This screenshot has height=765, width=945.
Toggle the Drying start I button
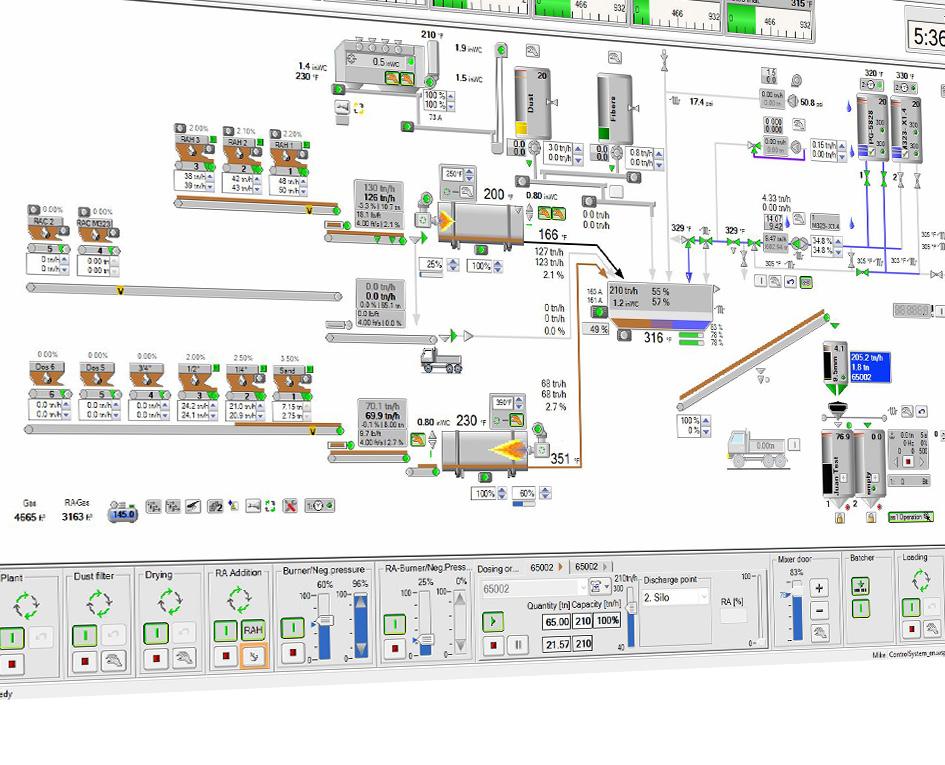click(155, 634)
